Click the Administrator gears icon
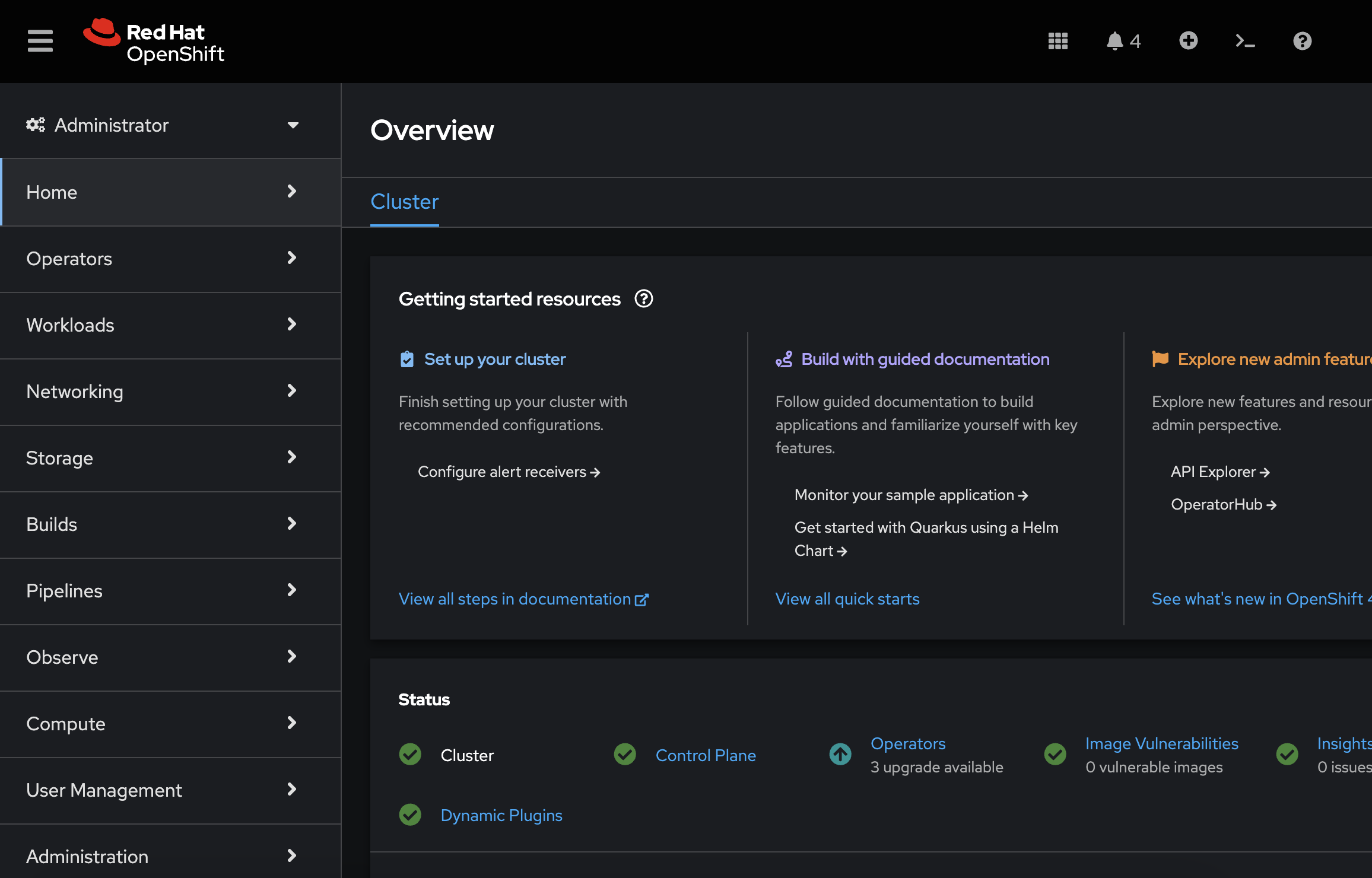The height and width of the screenshot is (878, 1372). click(36, 125)
